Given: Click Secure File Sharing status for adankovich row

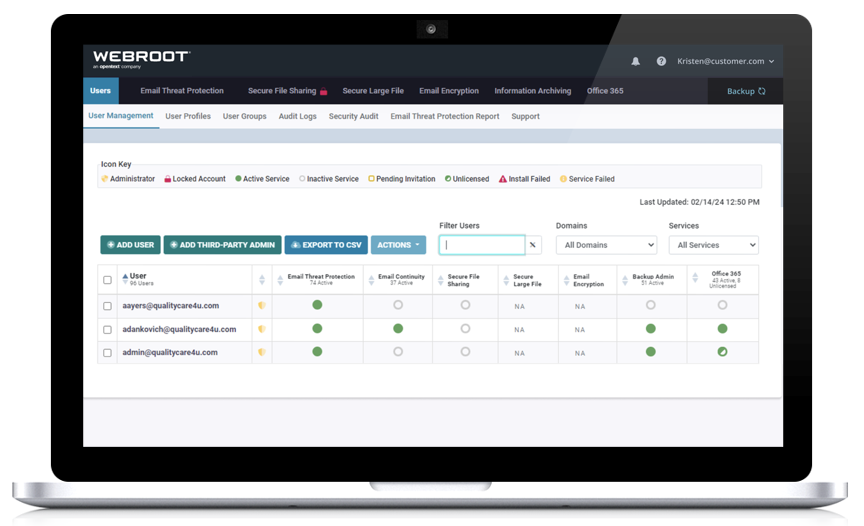Looking at the screenshot, I should [465, 328].
